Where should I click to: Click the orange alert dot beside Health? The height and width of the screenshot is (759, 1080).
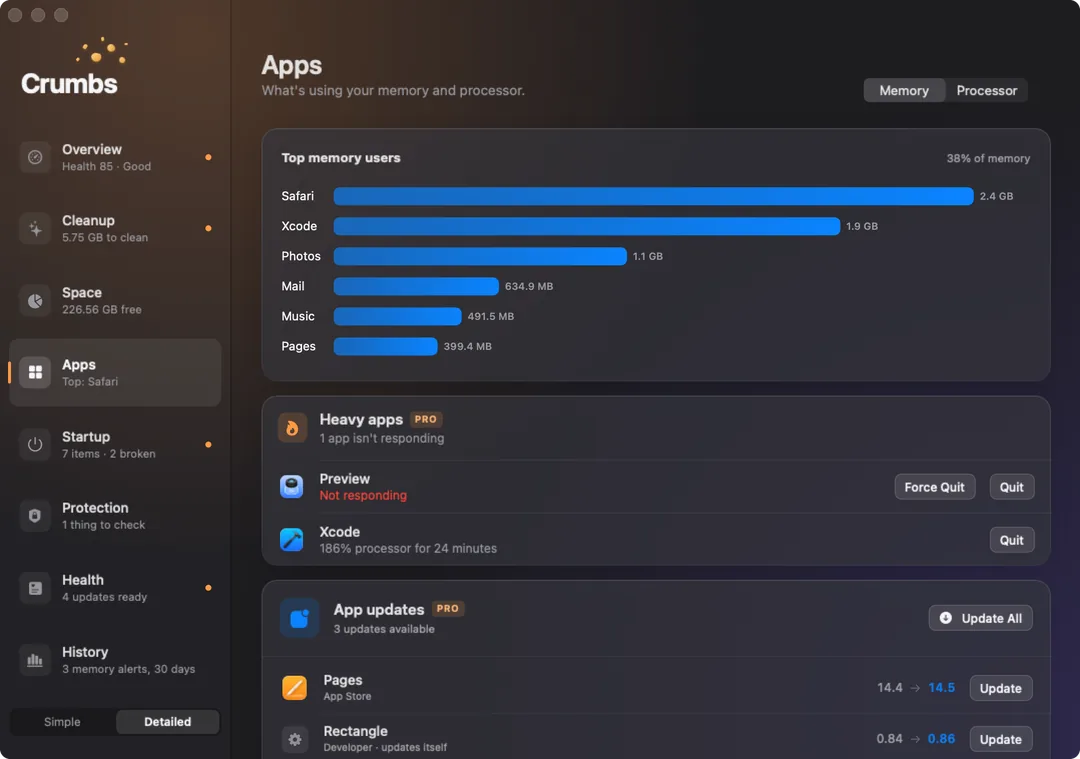click(x=208, y=588)
